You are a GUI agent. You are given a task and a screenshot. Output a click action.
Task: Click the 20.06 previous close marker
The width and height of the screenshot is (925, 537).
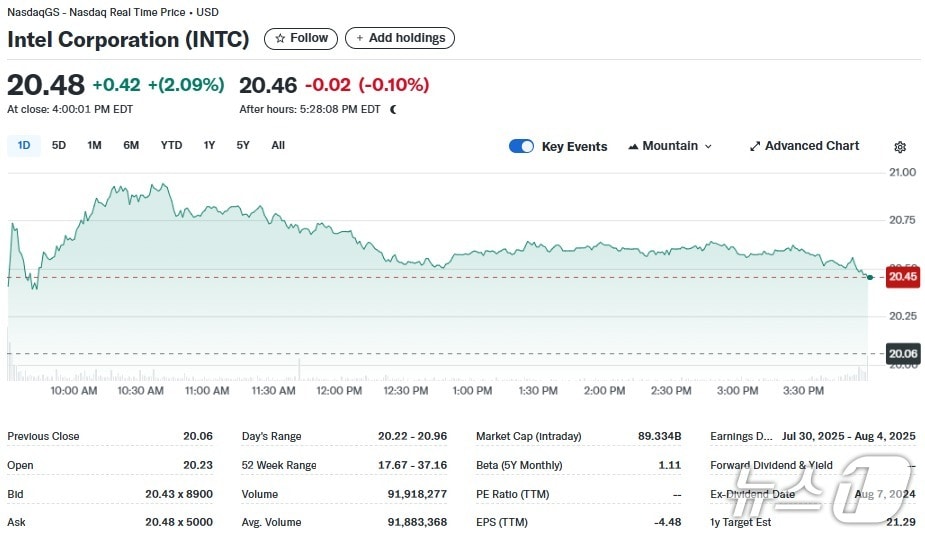point(902,354)
